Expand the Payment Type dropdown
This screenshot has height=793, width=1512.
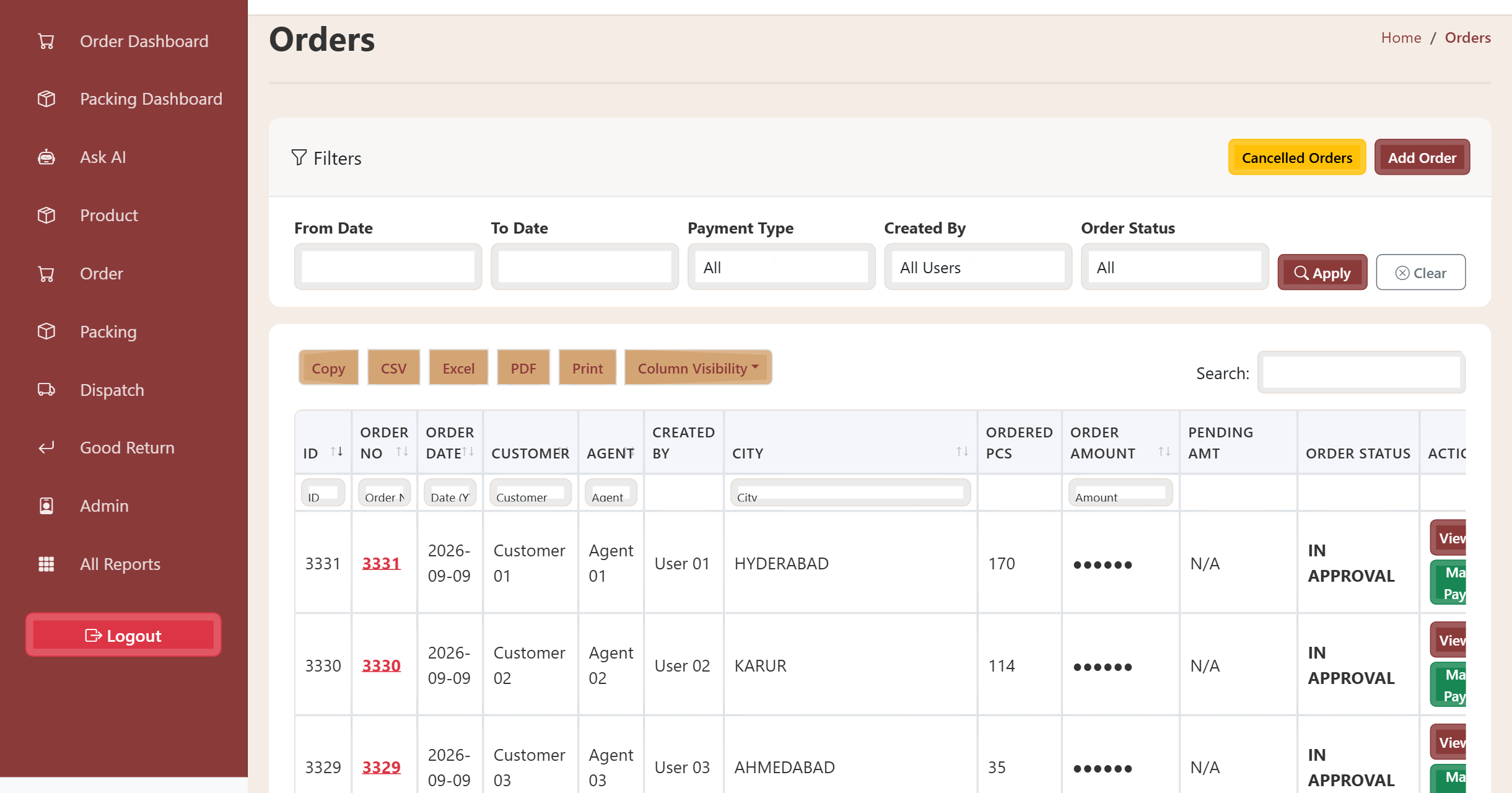[781, 267]
